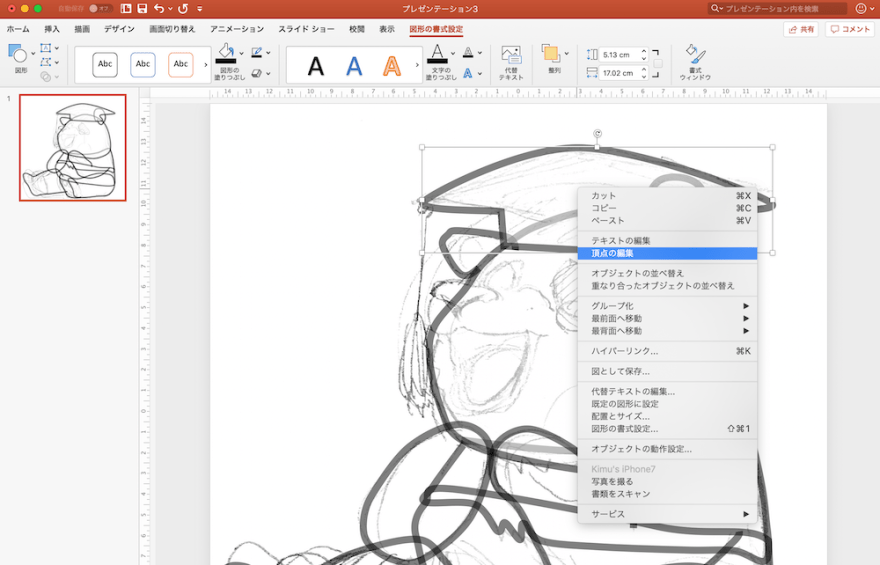This screenshot has height=565, width=880.
Task: Open the Alt Text (代替テキスト) tool
Action: point(511,62)
